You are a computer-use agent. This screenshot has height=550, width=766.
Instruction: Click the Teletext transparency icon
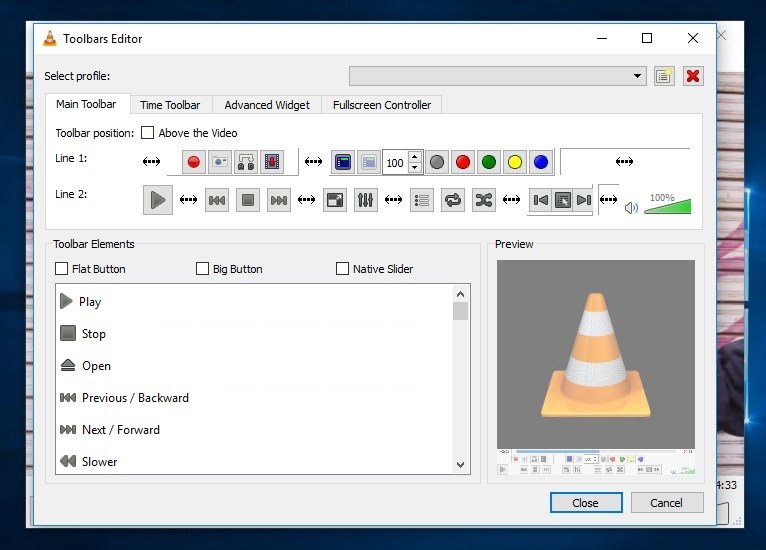(x=369, y=162)
